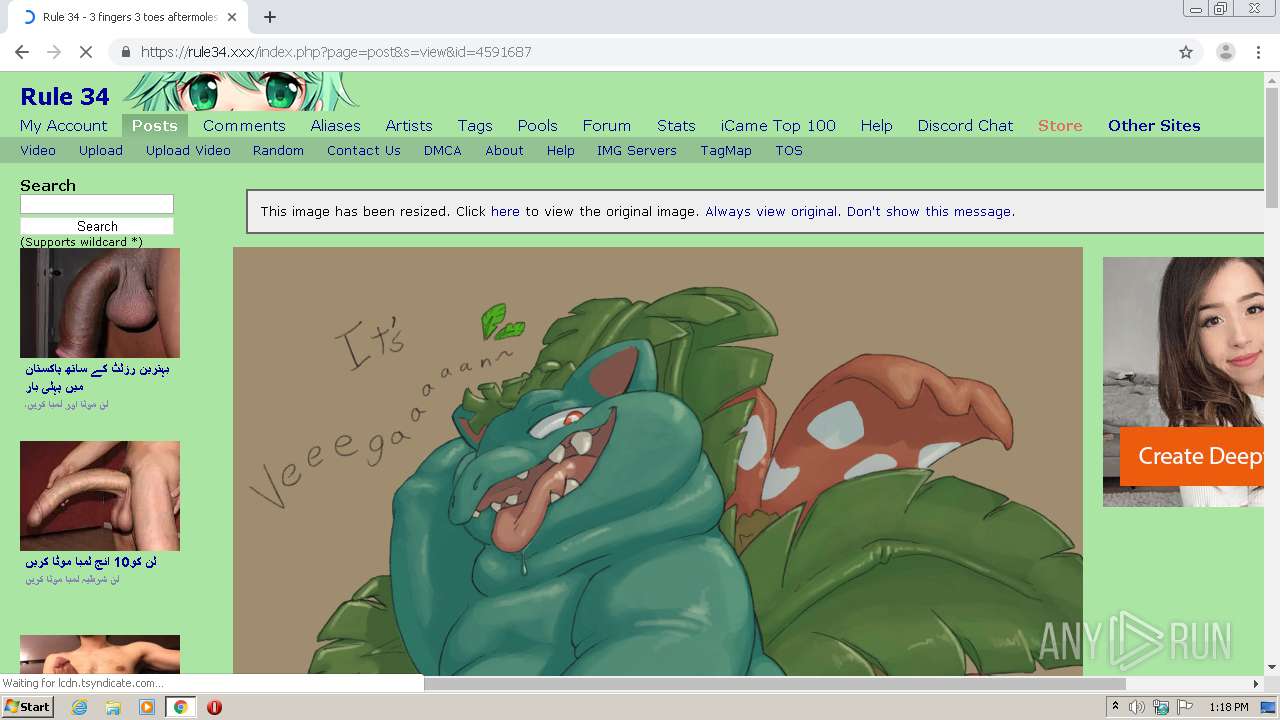Screen dimensions: 1280x720
Task: Show hidden system tray icons
Action: coord(1115,707)
